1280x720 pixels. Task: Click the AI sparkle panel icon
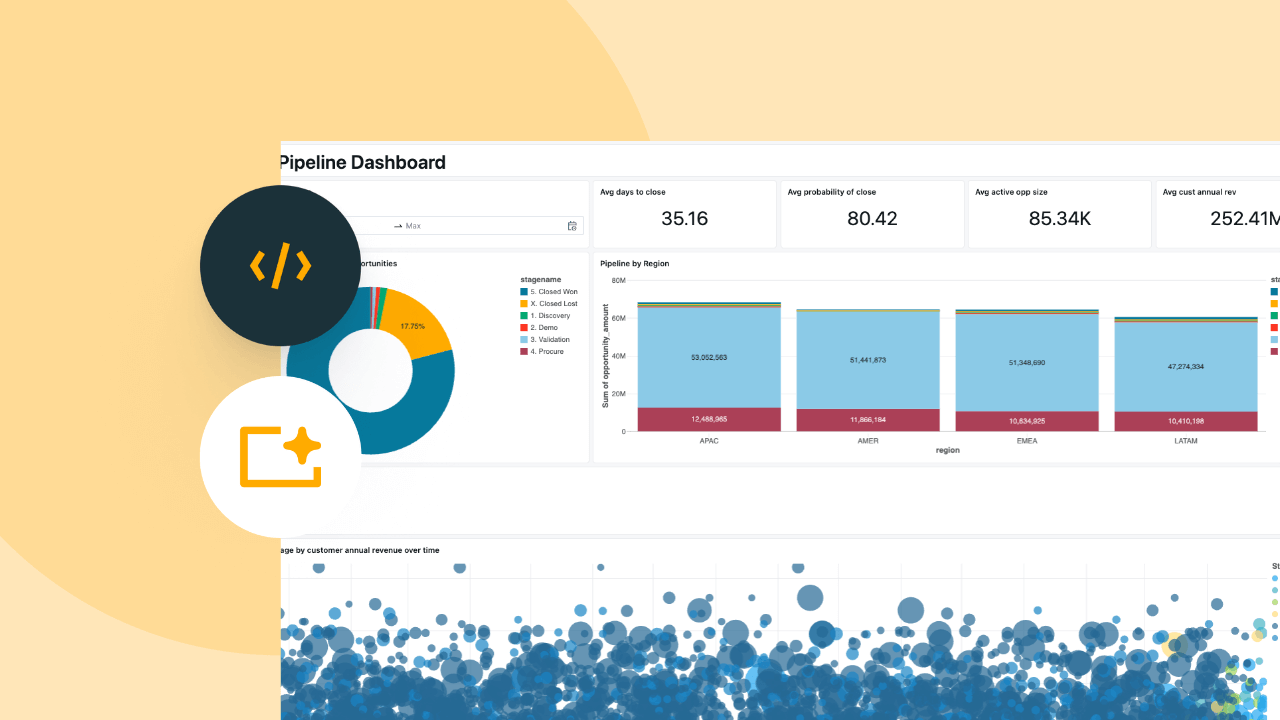pyautogui.click(x=280, y=458)
